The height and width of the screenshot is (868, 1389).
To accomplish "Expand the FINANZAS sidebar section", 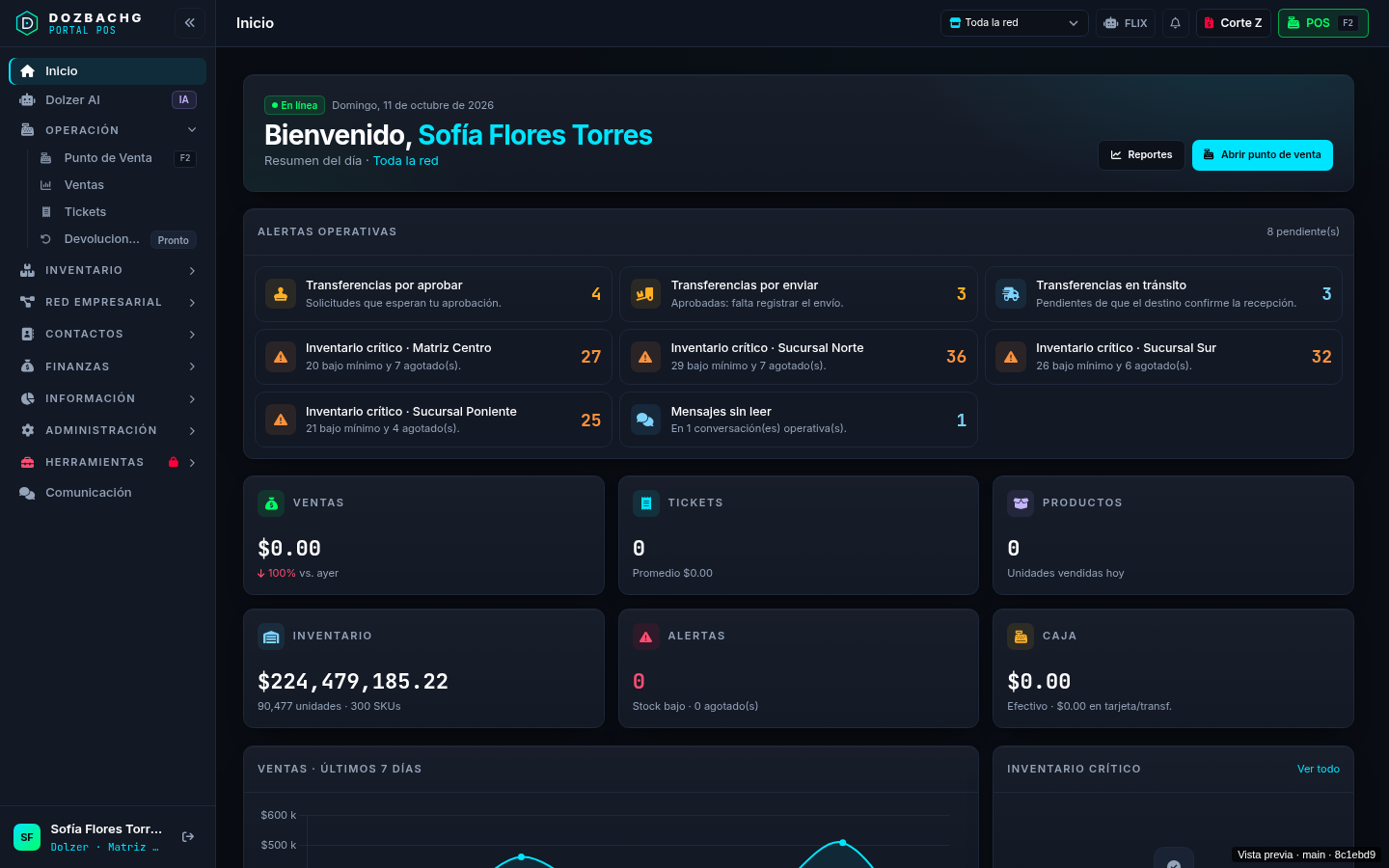I will click(x=107, y=366).
